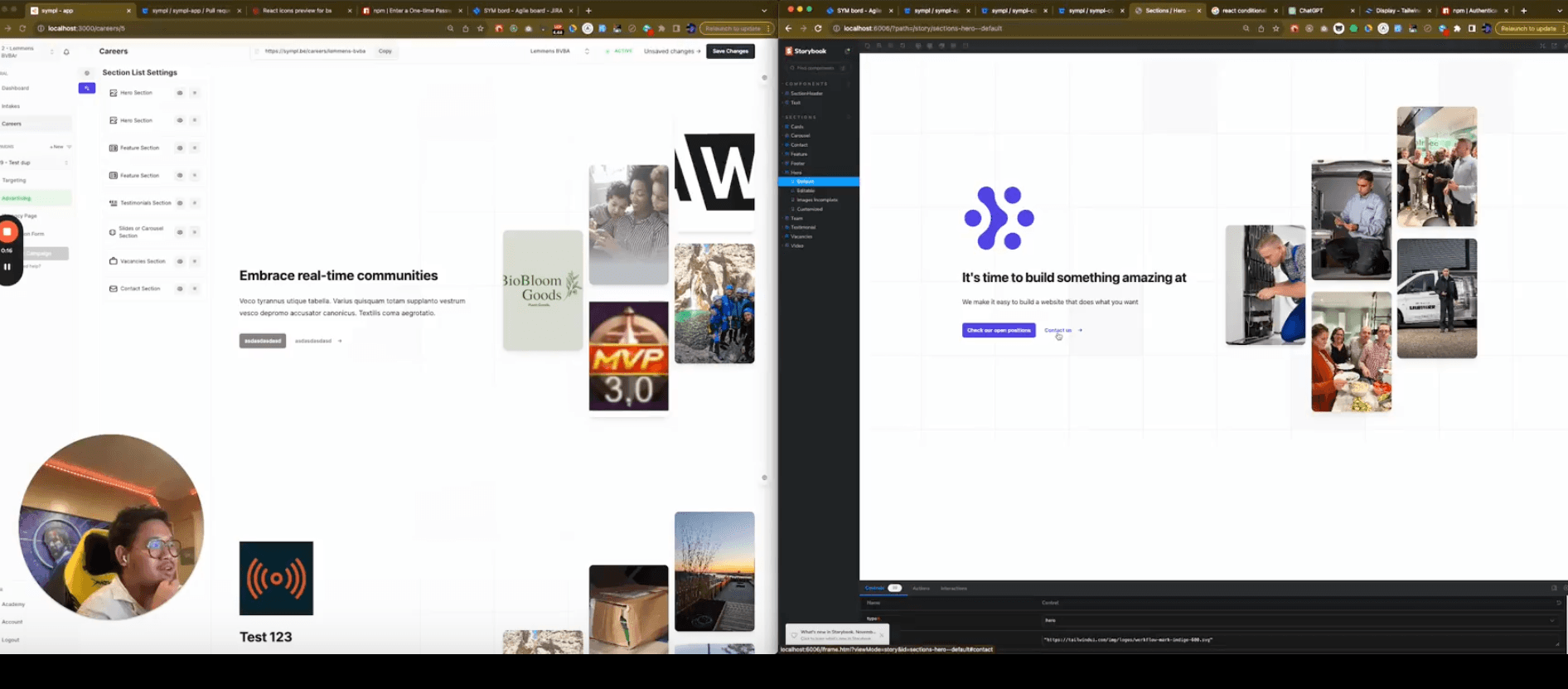Toggle visibility of the first Feature Section
Screen dimensions: 1568x689
pyautogui.click(x=180, y=148)
